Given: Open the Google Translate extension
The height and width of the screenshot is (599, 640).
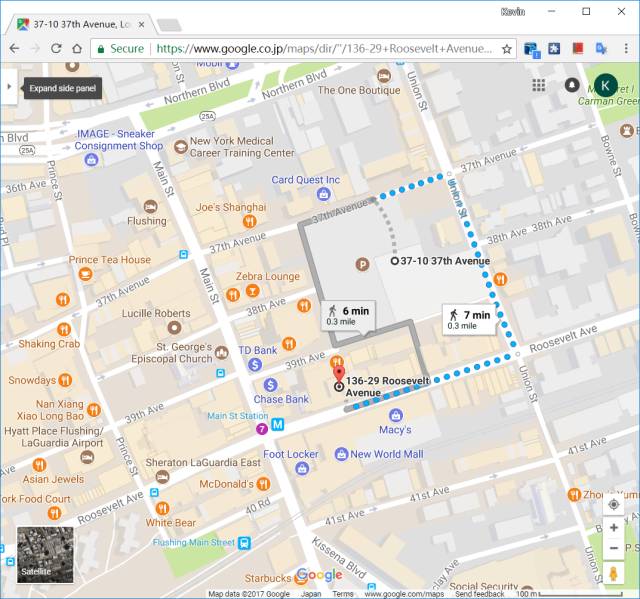Looking at the screenshot, I should (601, 49).
